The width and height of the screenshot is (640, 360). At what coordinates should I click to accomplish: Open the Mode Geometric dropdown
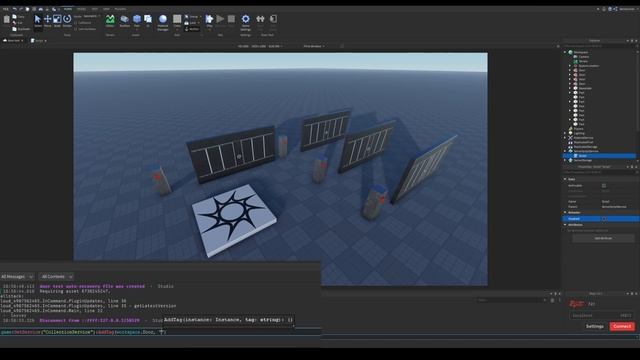point(92,16)
